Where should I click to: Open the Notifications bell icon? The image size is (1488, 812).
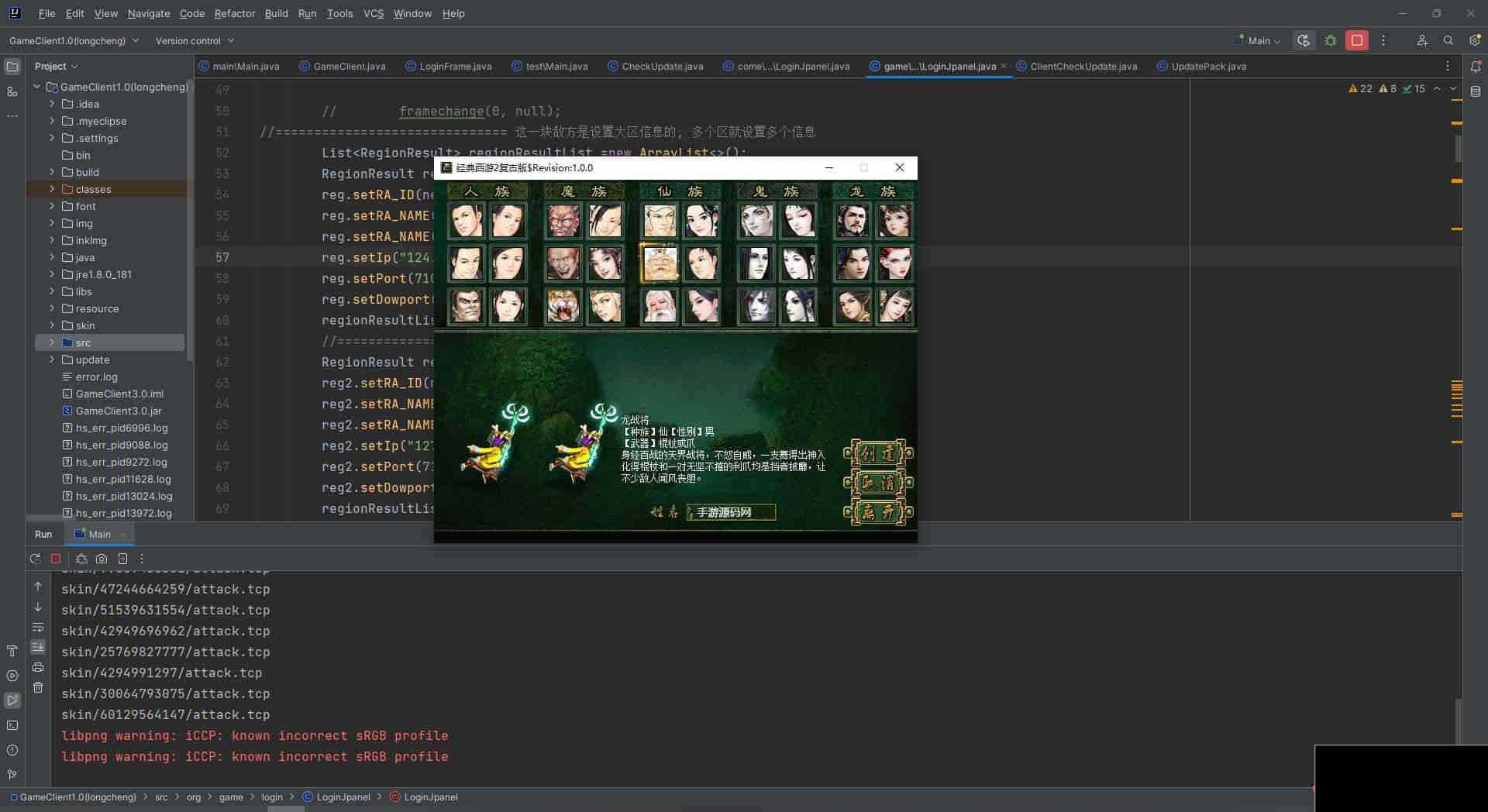(x=1476, y=67)
